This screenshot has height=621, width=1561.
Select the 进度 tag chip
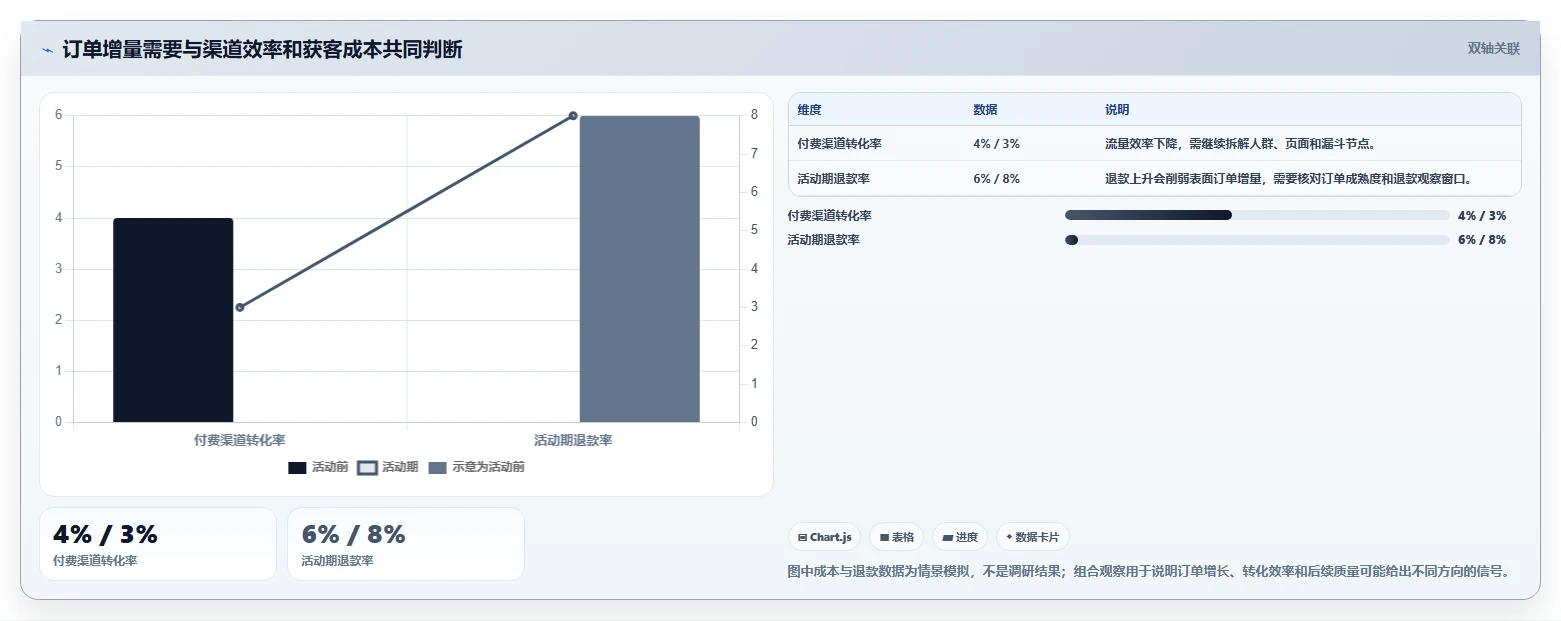tap(960, 537)
